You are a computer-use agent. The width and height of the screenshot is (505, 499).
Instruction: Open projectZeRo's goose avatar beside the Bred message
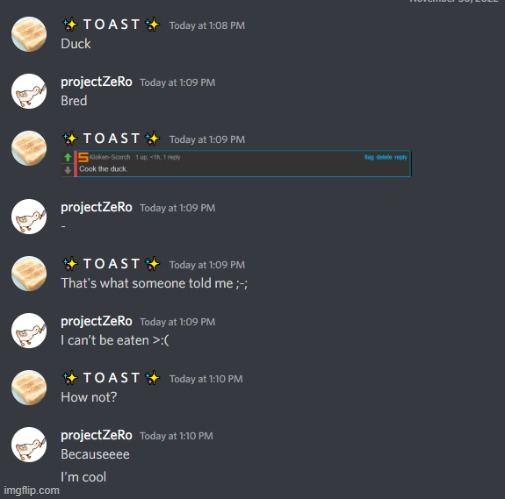click(29, 91)
